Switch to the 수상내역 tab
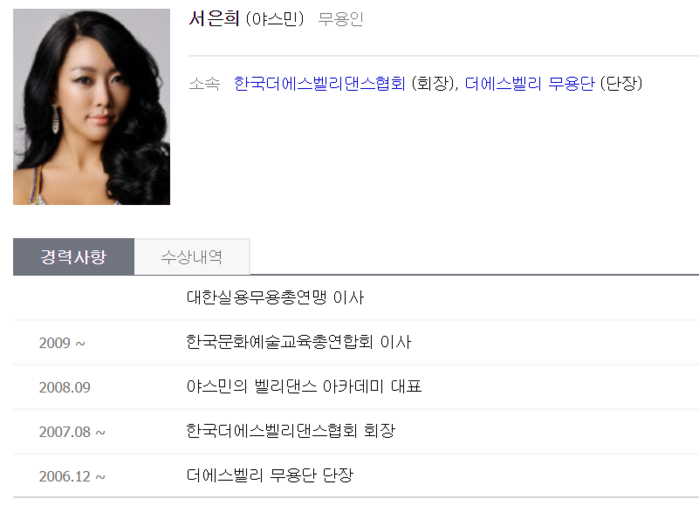The width and height of the screenshot is (699, 519). (x=192, y=257)
